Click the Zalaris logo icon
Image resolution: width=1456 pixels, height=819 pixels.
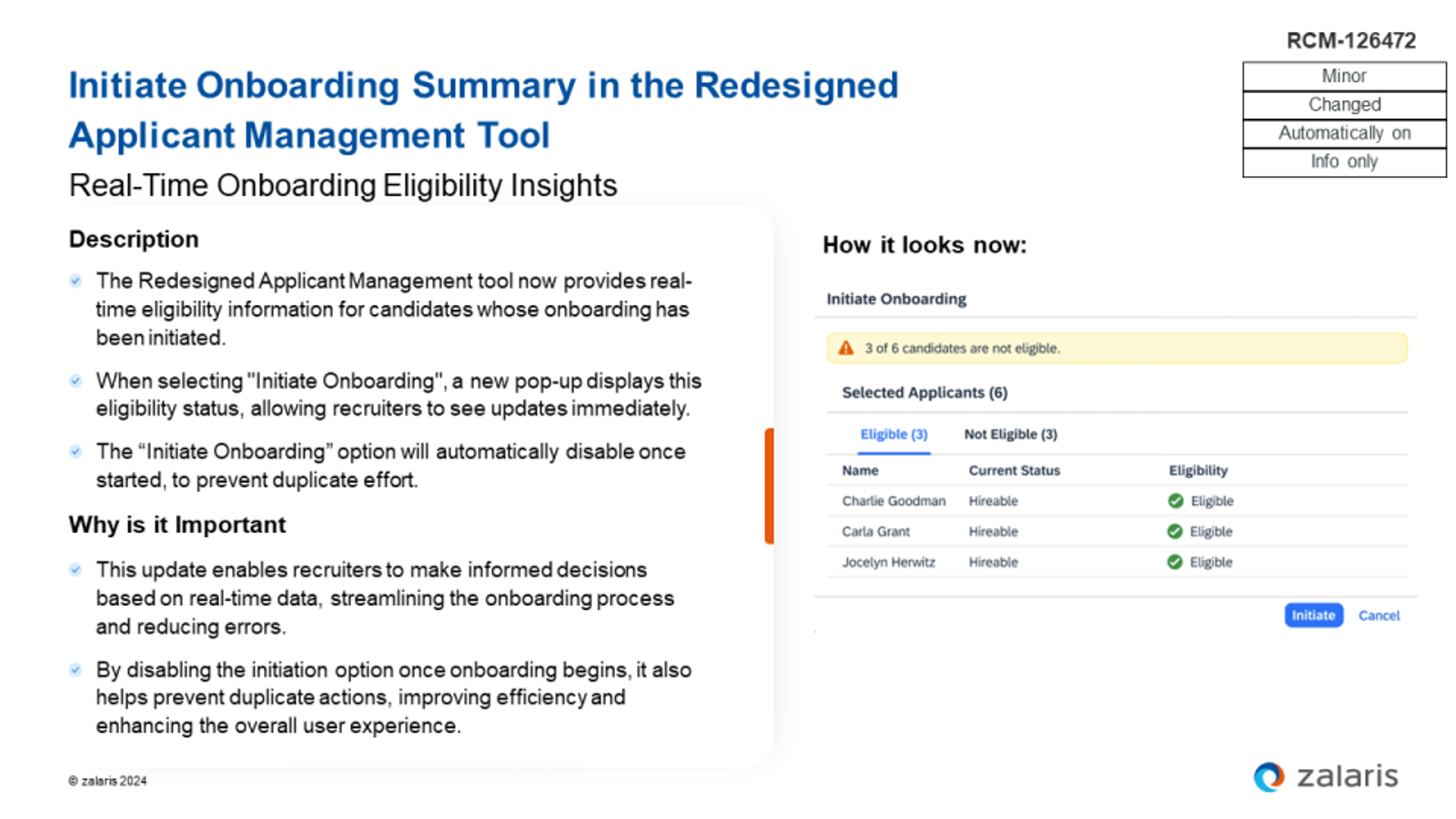[1269, 777]
